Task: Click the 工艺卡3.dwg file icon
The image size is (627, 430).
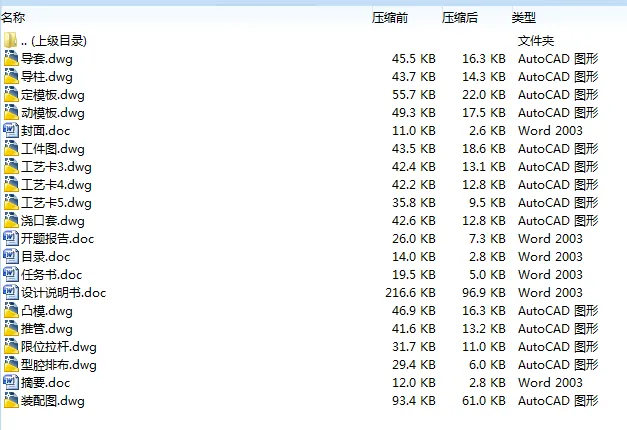Action: click(x=11, y=166)
